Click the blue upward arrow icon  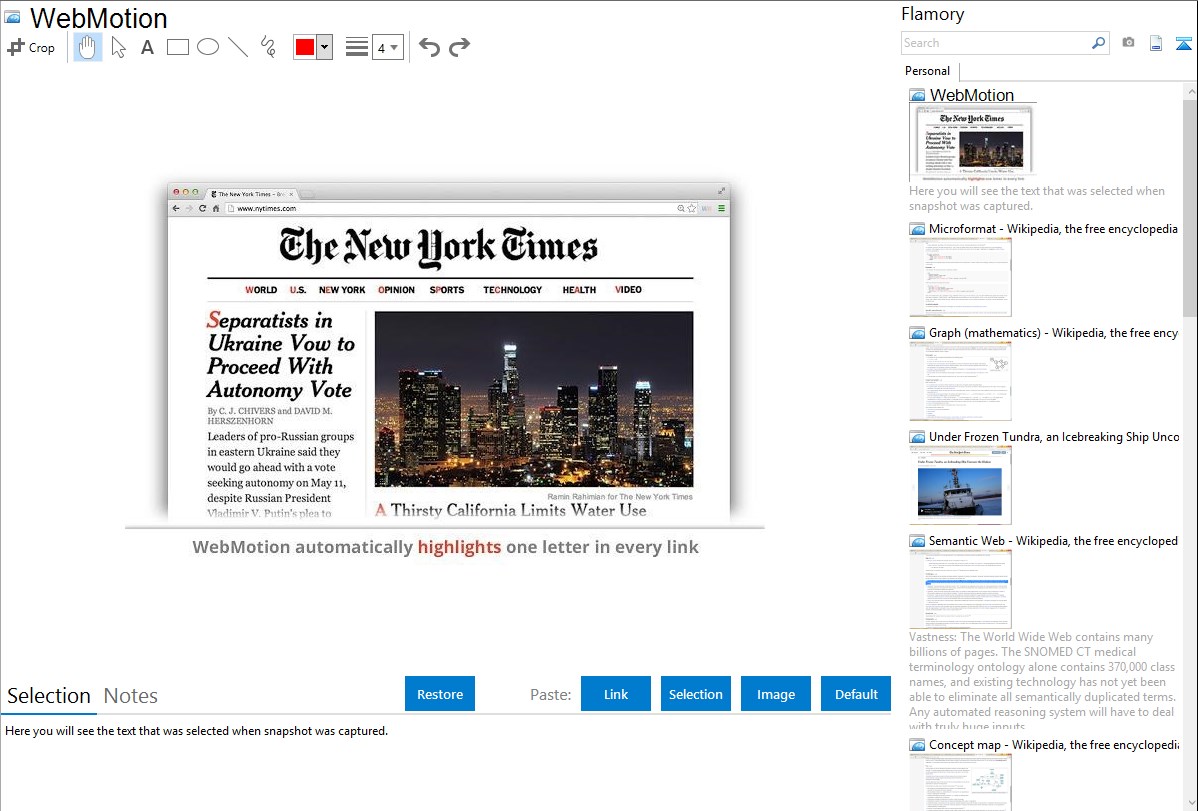[1183, 43]
